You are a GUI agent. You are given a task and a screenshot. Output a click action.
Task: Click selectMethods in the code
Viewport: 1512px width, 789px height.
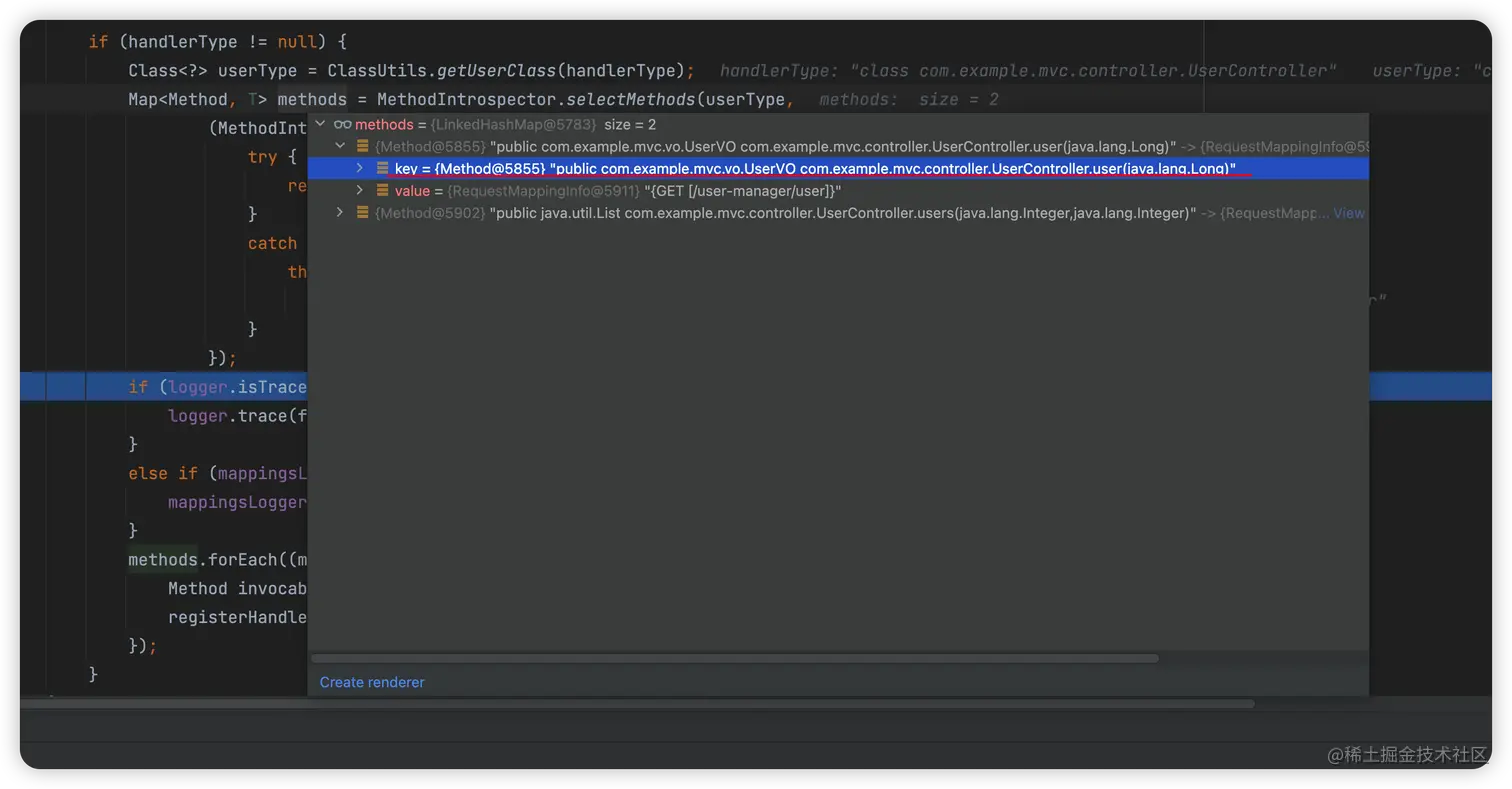click(631, 99)
